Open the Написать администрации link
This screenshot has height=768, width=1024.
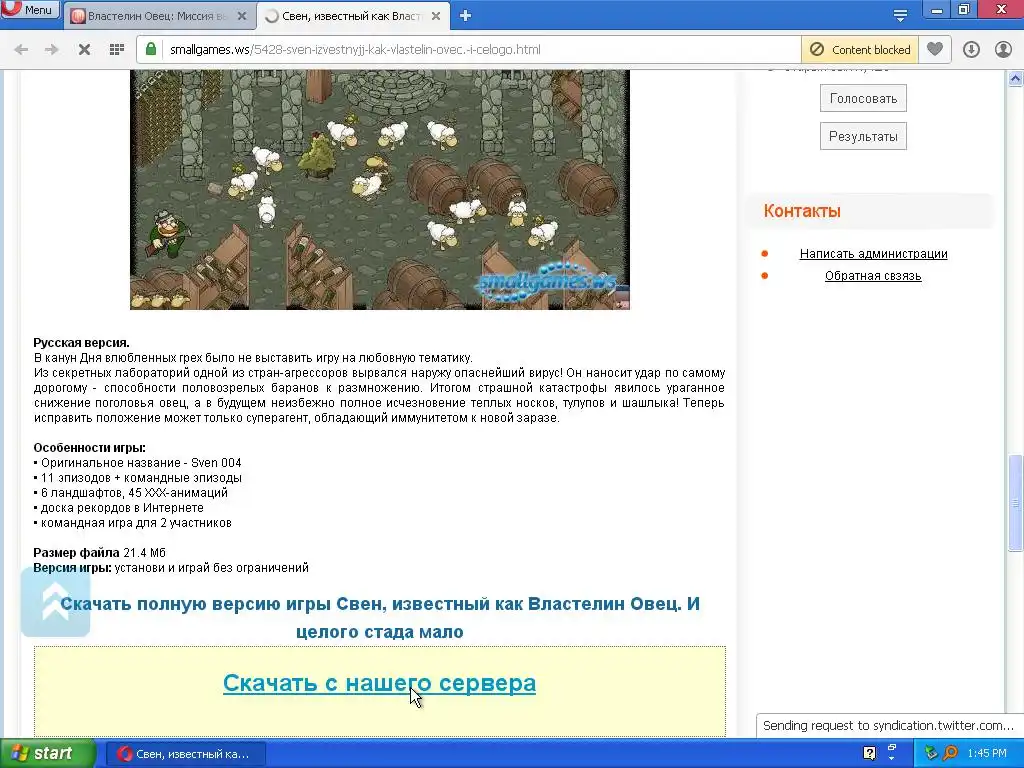tap(873, 254)
